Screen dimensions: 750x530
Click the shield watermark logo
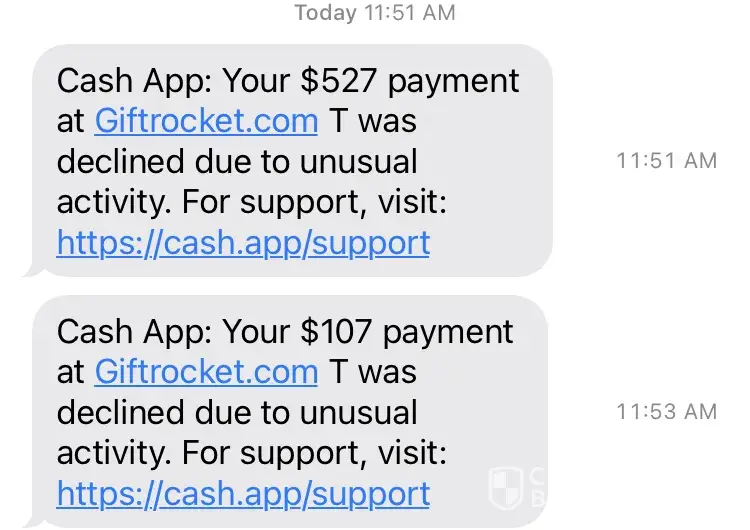pos(505,487)
